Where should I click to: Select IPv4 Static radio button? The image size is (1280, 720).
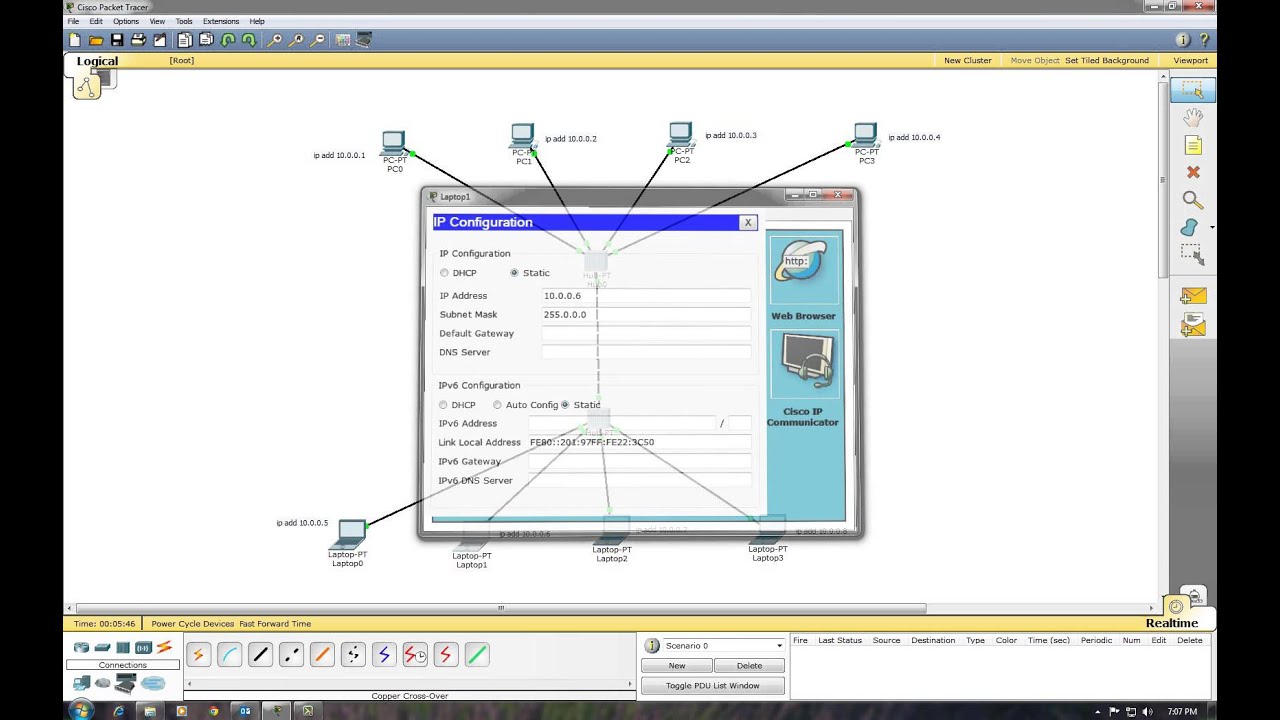pyautogui.click(x=514, y=273)
